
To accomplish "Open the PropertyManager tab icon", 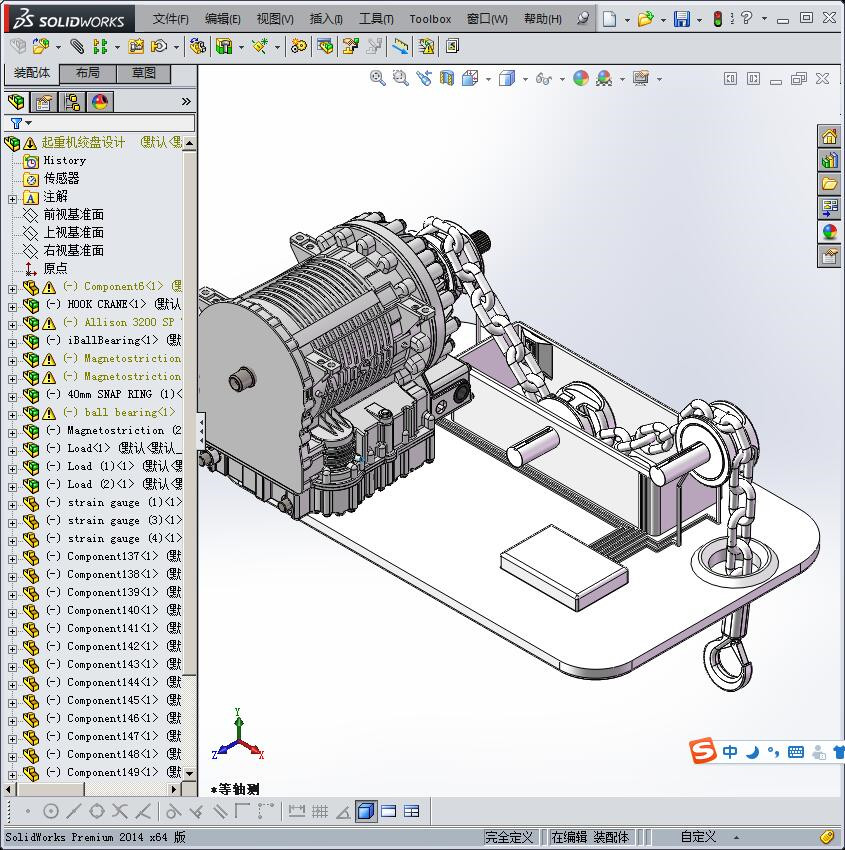I will (x=44, y=102).
